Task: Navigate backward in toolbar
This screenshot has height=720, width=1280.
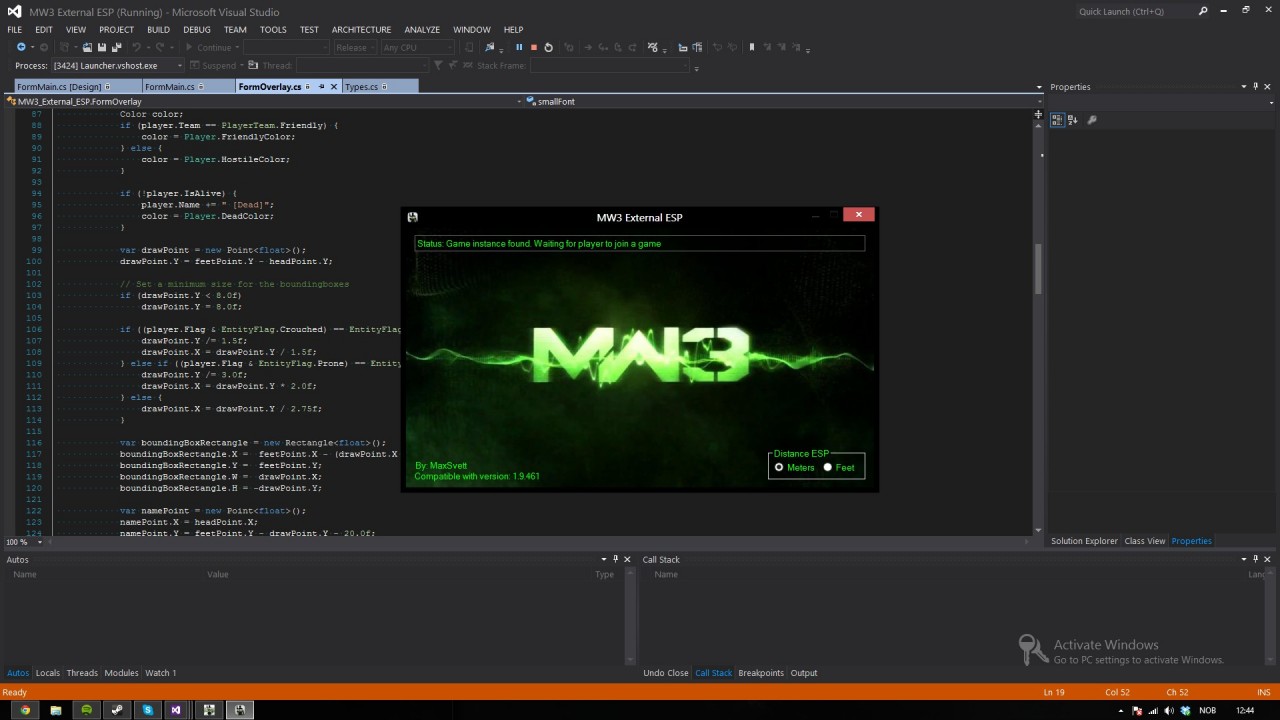Action: 21,47
